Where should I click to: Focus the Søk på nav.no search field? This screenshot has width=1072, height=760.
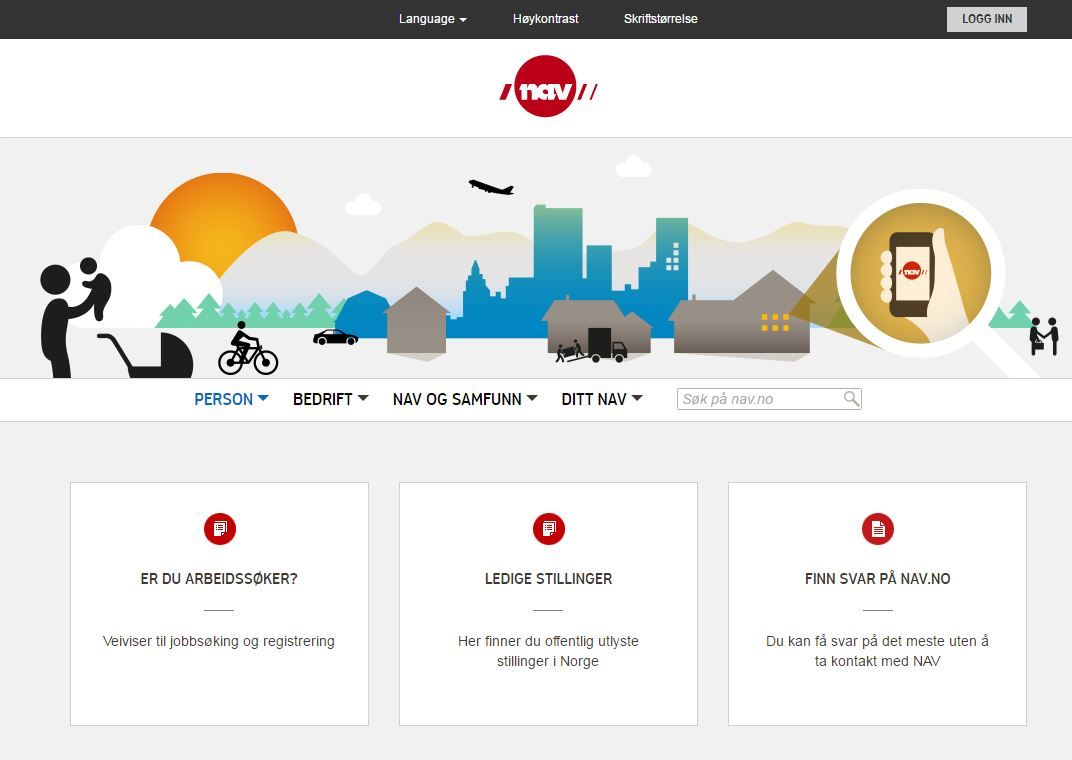coord(758,399)
